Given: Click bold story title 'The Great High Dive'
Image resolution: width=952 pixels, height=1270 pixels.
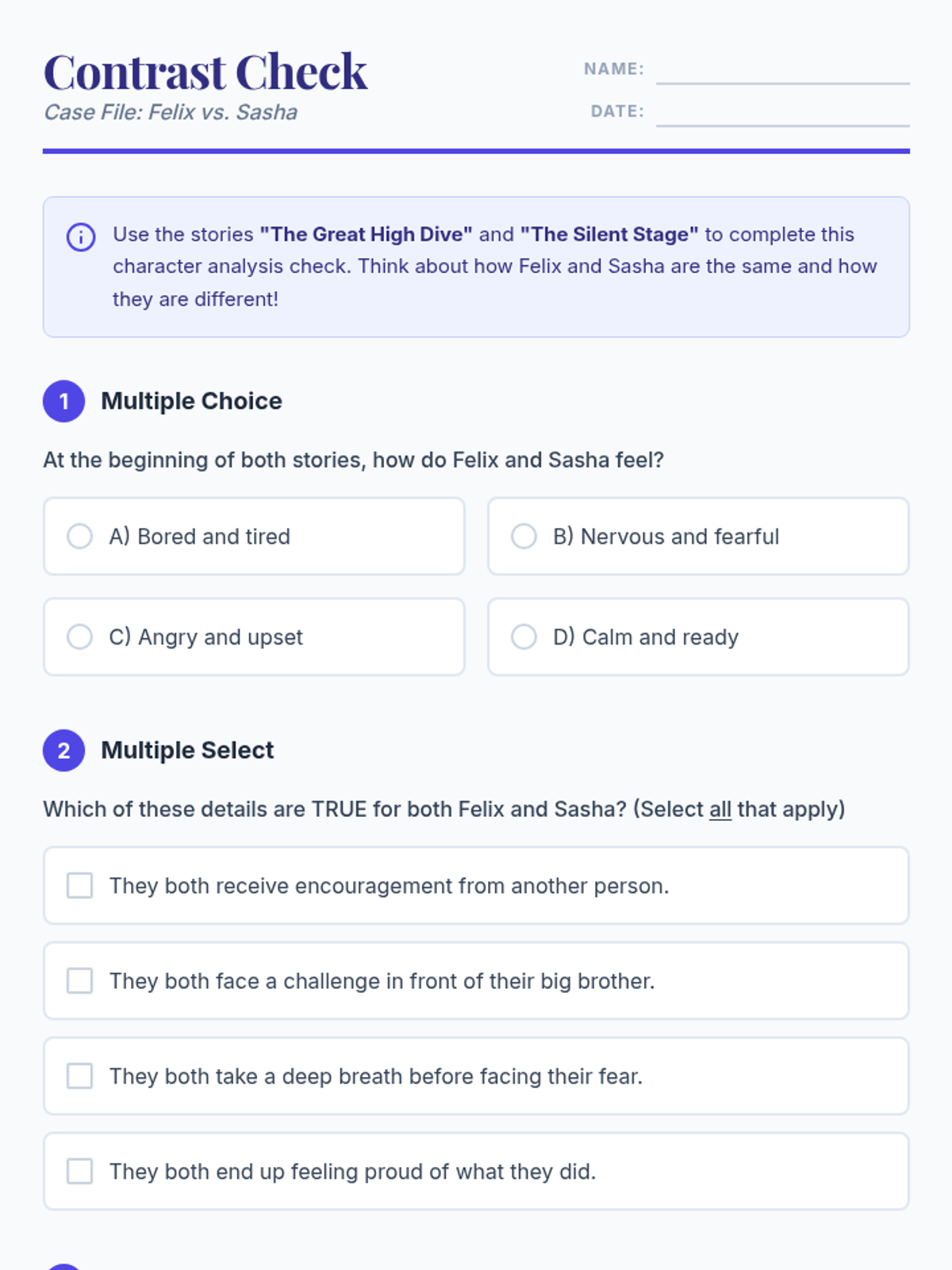Looking at the screenshot, I should pos(366,234).
